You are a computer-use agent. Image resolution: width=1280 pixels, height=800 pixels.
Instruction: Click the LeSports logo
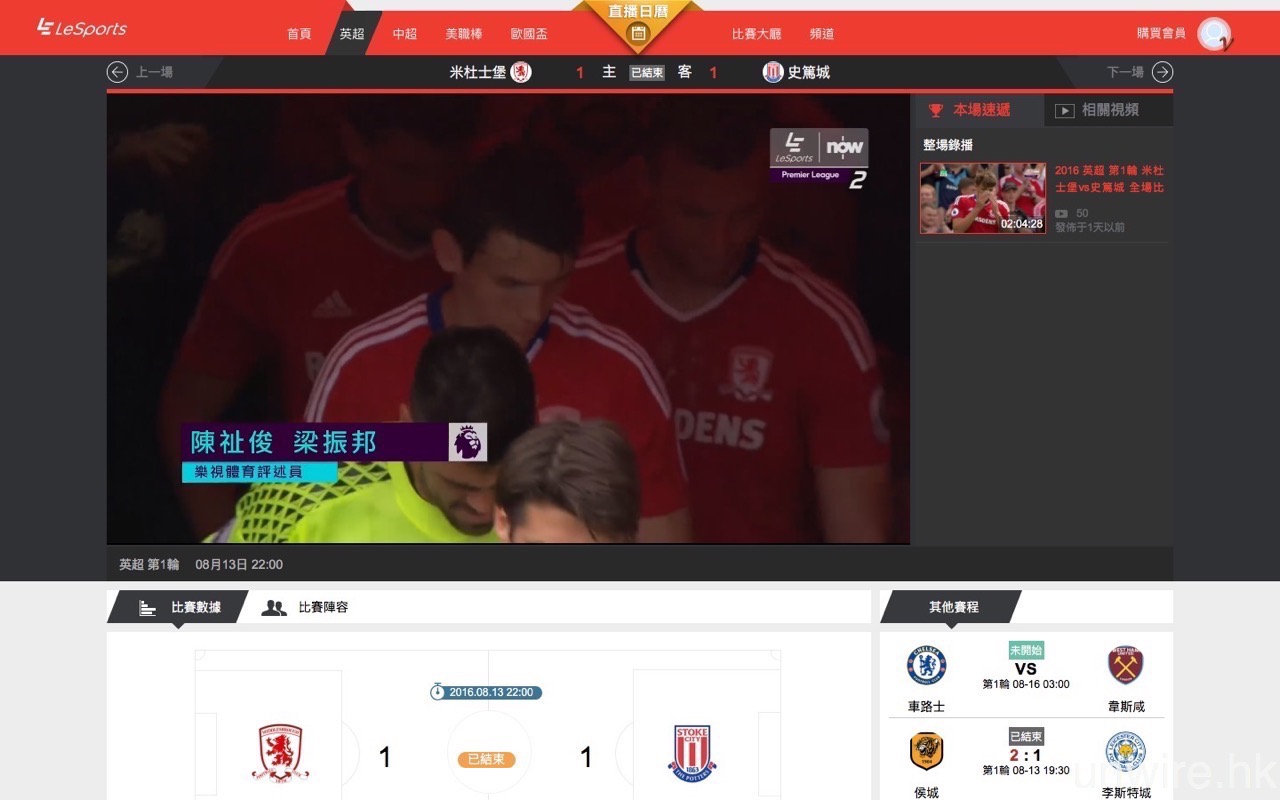point(81,28)
